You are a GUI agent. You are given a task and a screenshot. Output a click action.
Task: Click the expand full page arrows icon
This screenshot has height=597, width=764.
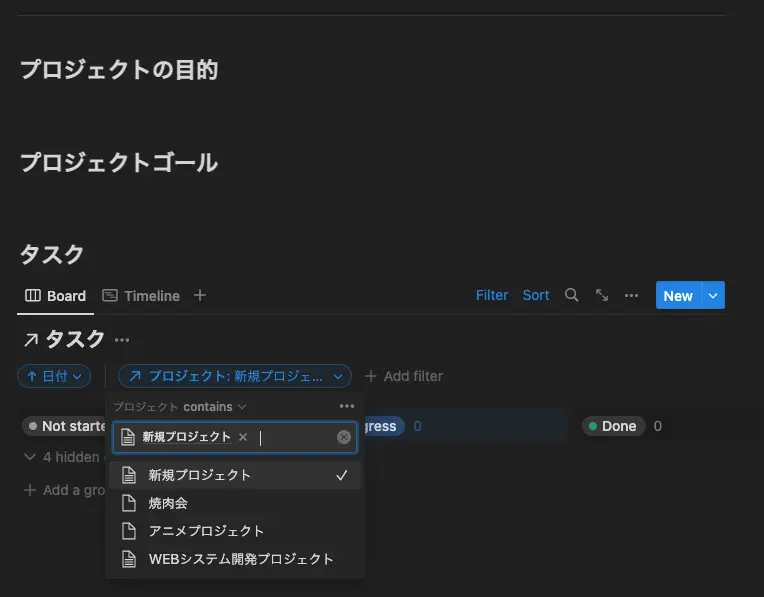coord(602,296)
